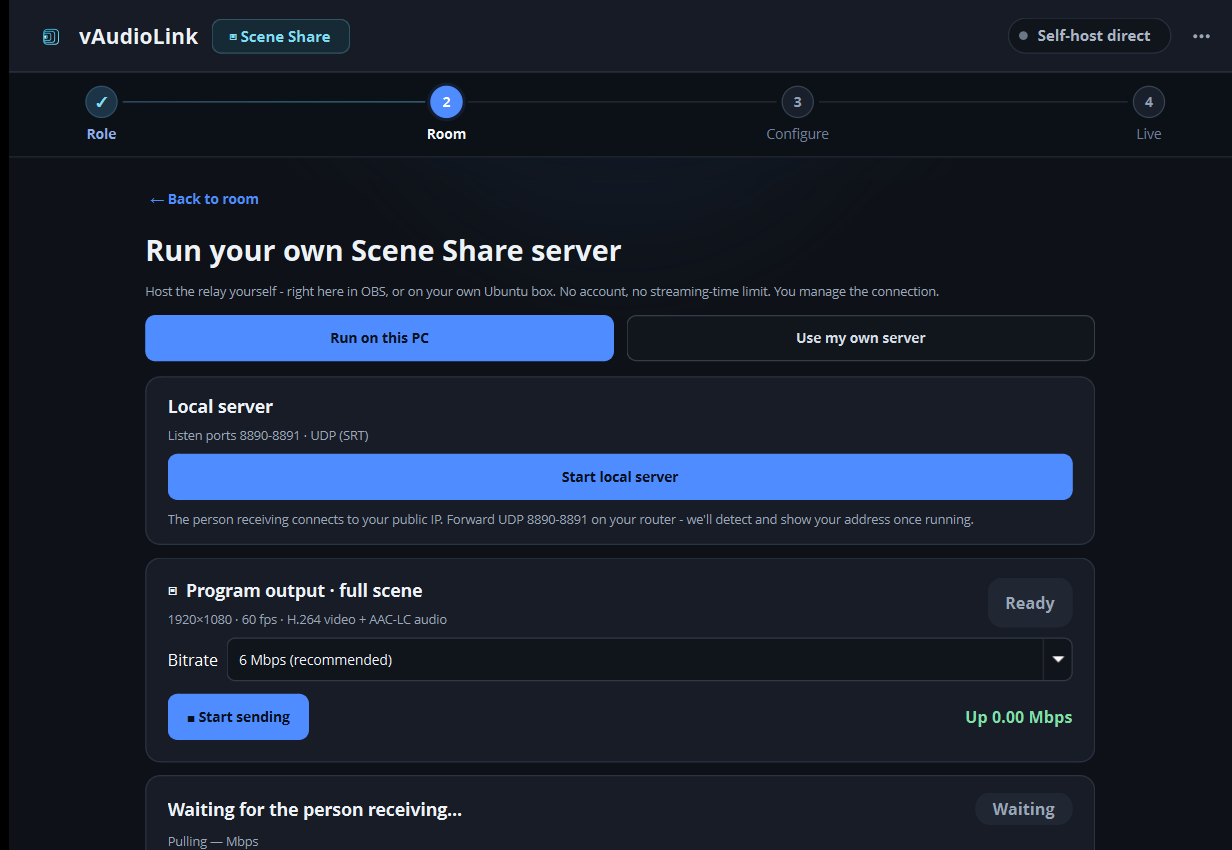Click the Local server heading
Image resolution: width=1232 pixels, height=850 pixels.
220,406
